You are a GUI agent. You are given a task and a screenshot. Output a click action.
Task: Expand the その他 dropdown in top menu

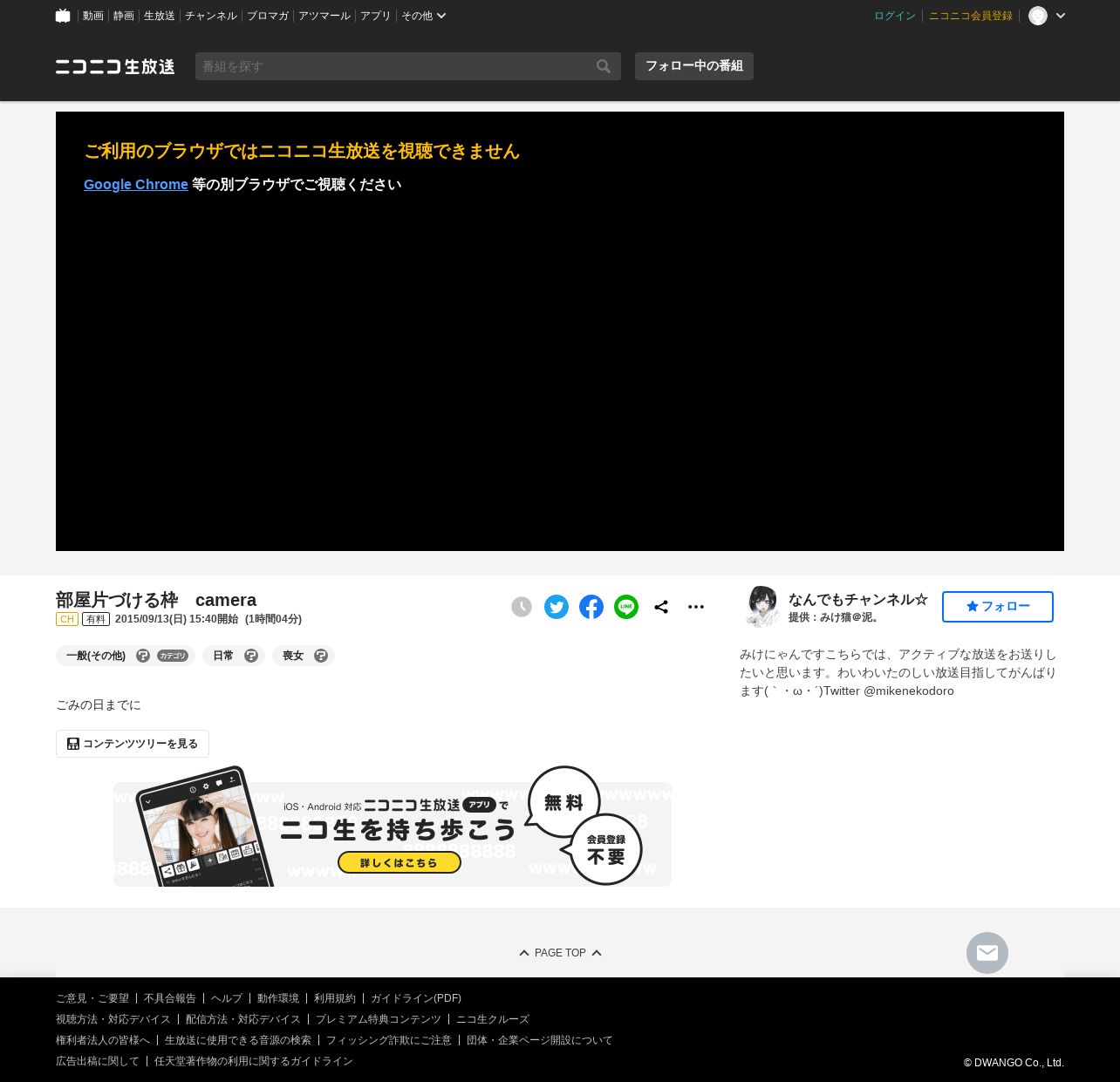[424, 16]
